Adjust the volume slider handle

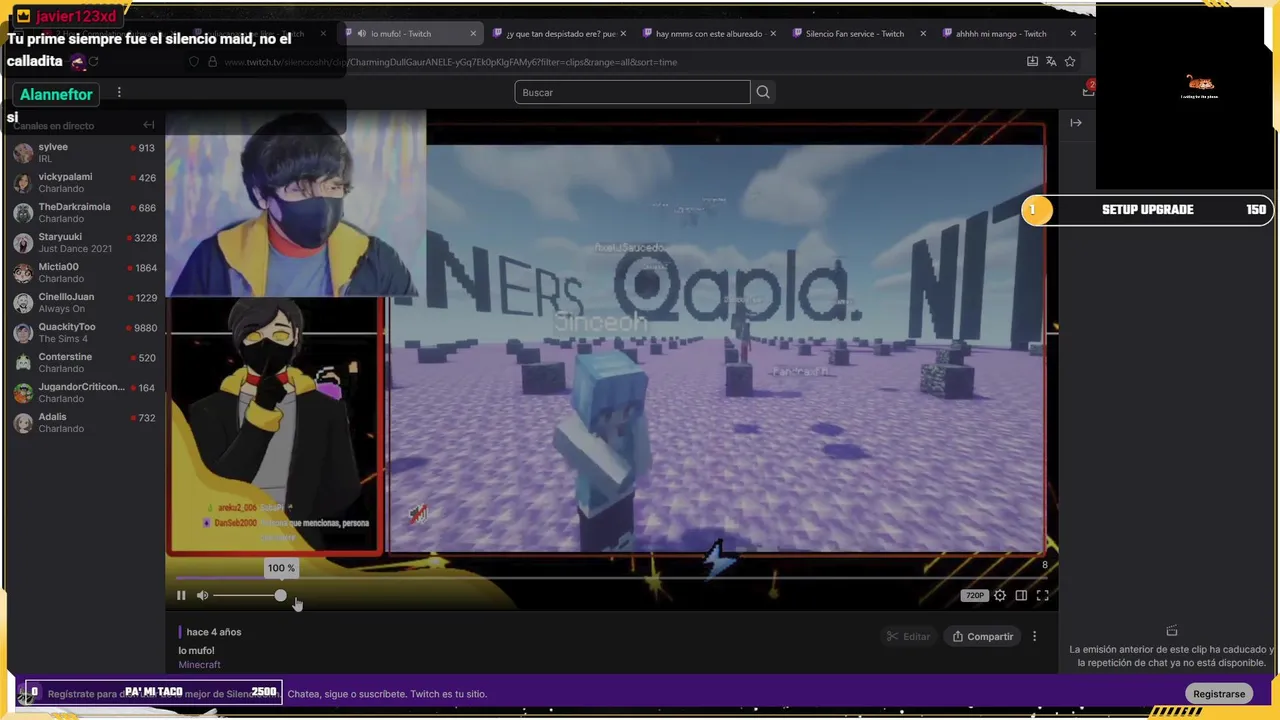(x=281, y=596)
